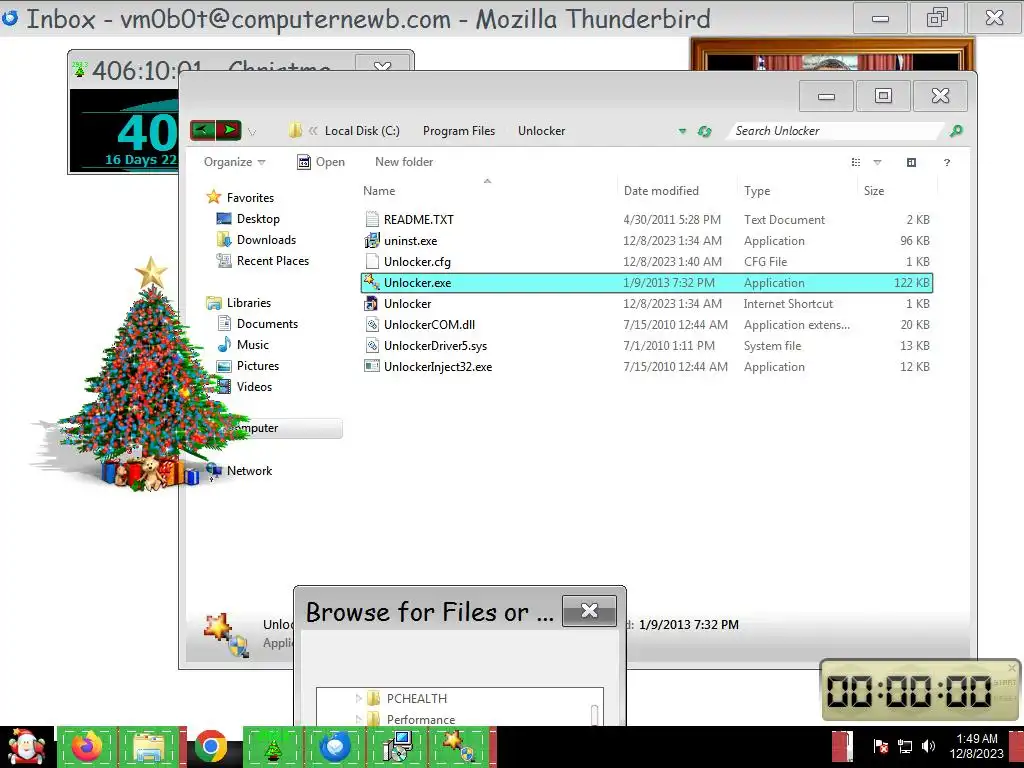Sort files by the Type column
Image resolution: width=1024 pixels, height=768 pixels.
[757, 191]
